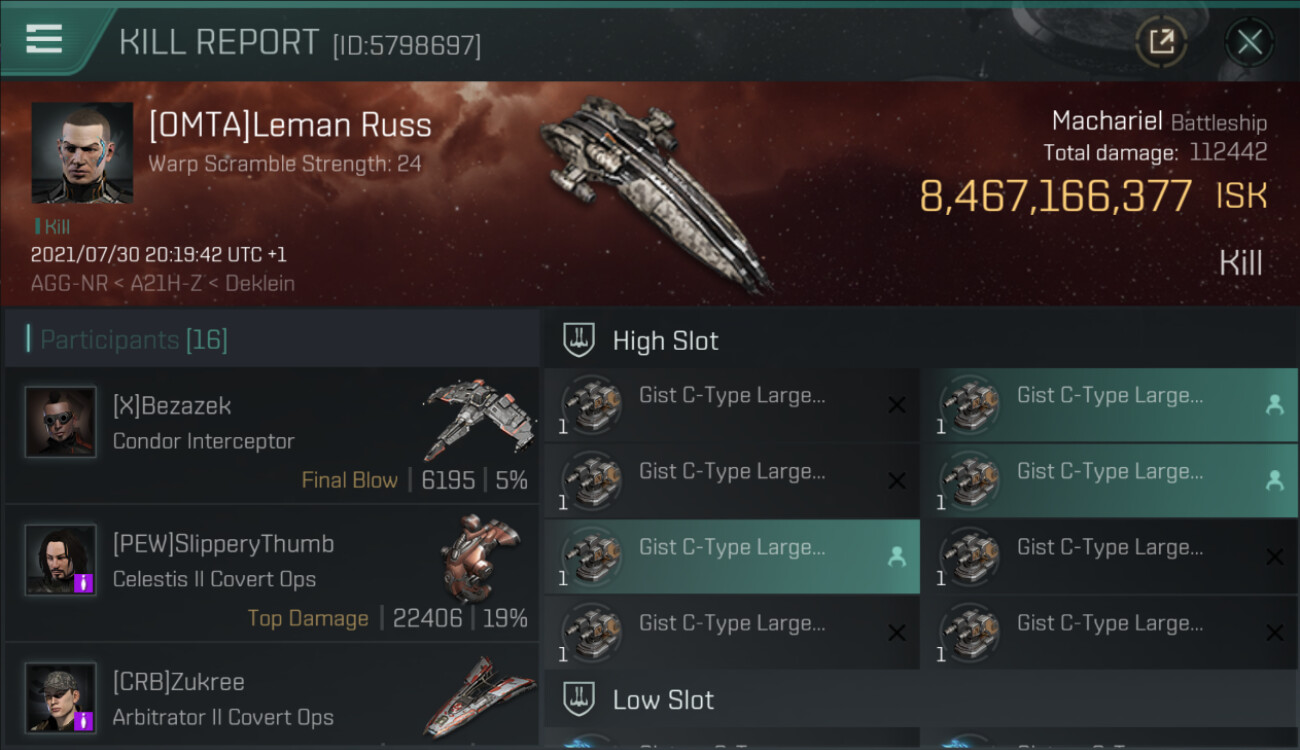Open Leman Russ pilot portrait

[x=82, y=153]
